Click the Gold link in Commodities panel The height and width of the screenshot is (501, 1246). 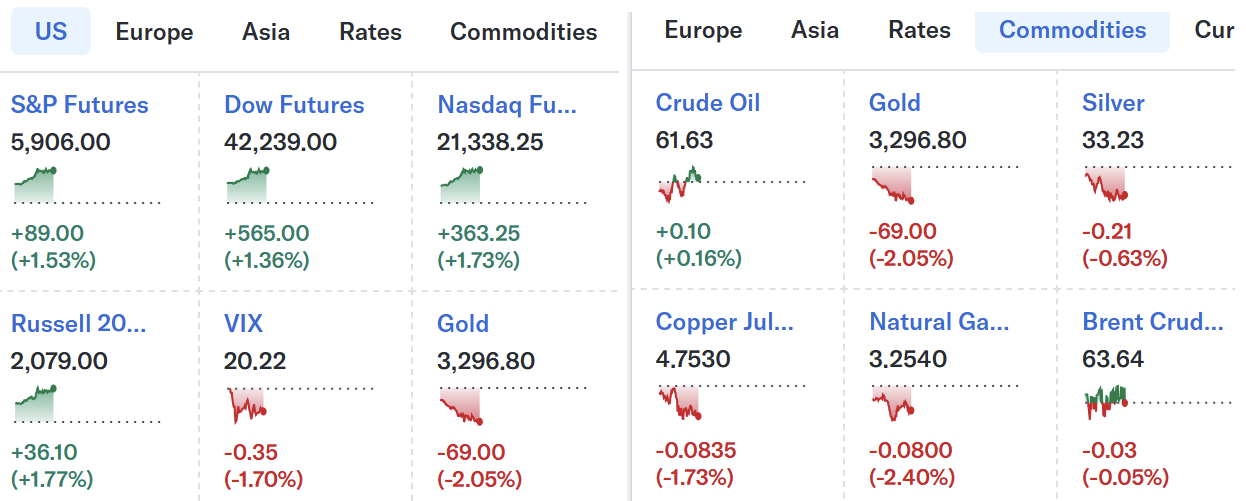click(x=895, y=103)
